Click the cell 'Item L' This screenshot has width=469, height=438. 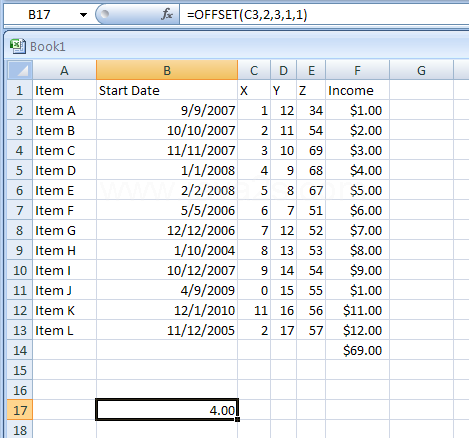64,330
